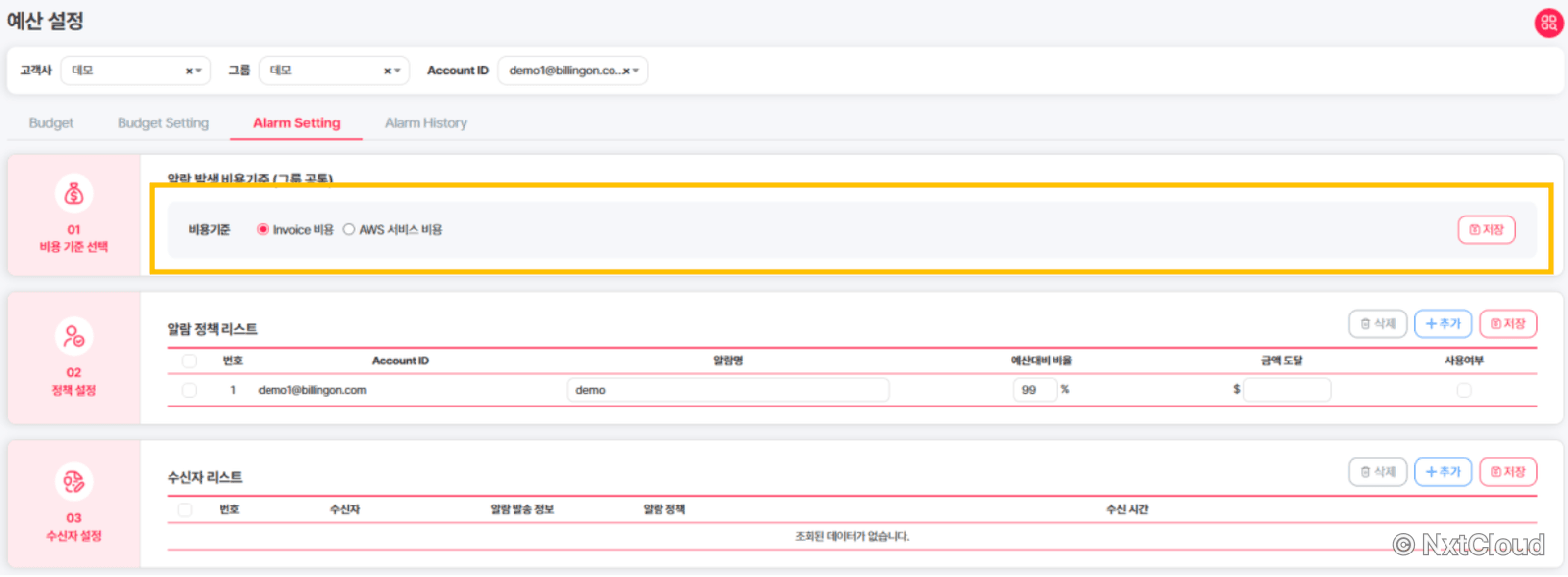The image size is (1568, 577).
Task: Click 추가 in the 알람 정책 리스트 section
Action: coord(1444,324)
